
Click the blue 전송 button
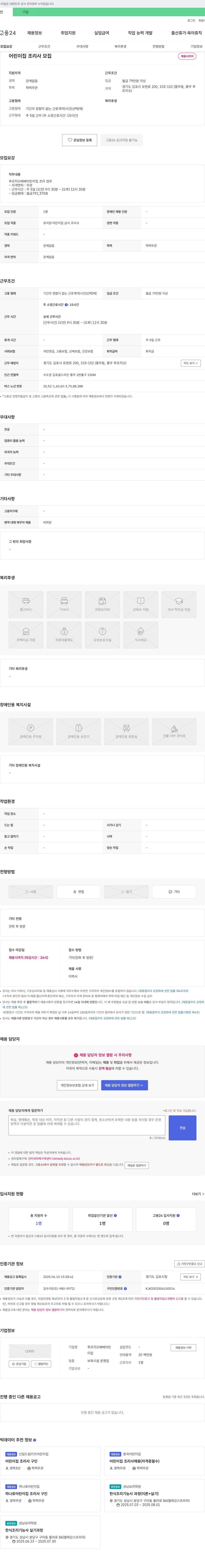click(x=183, y=1127)
